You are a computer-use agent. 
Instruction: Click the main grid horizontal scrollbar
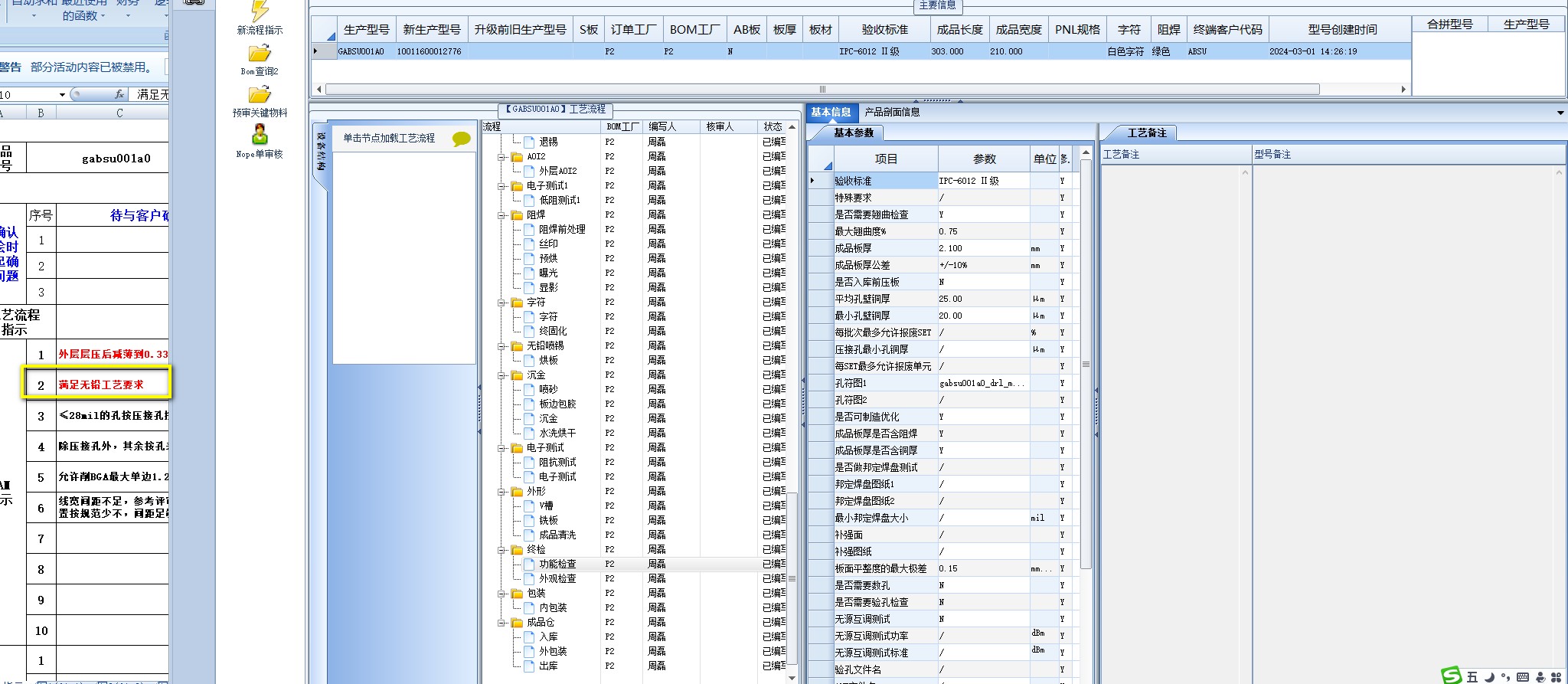tap(822, 89)
